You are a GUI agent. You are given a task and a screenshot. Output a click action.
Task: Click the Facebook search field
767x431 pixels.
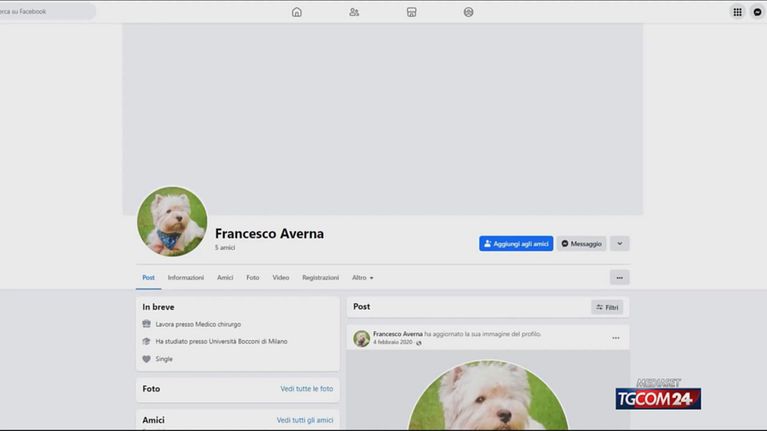pyautogui.click(x=48, y=12)
